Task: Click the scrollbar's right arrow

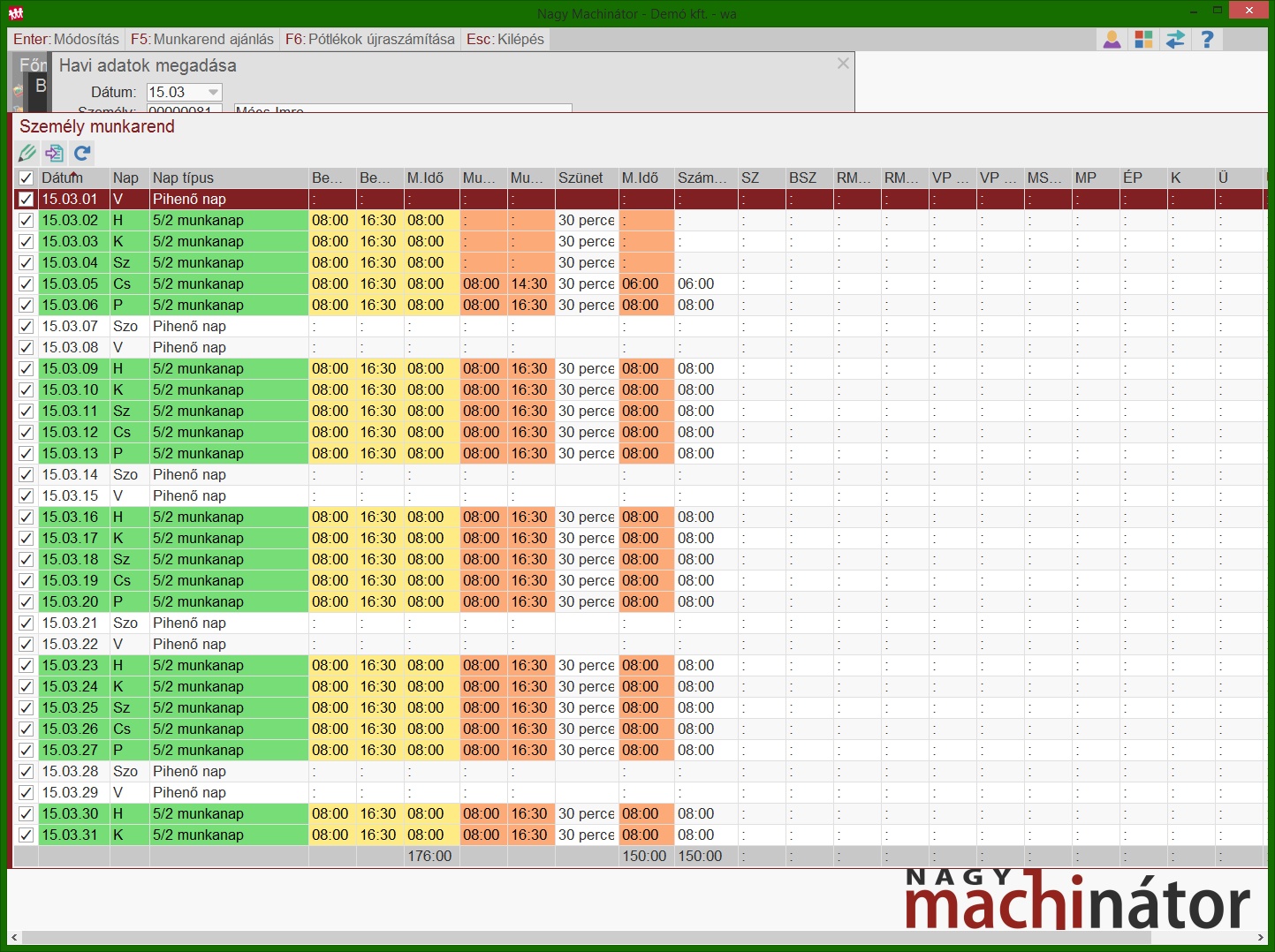Action: point(1261,937)
